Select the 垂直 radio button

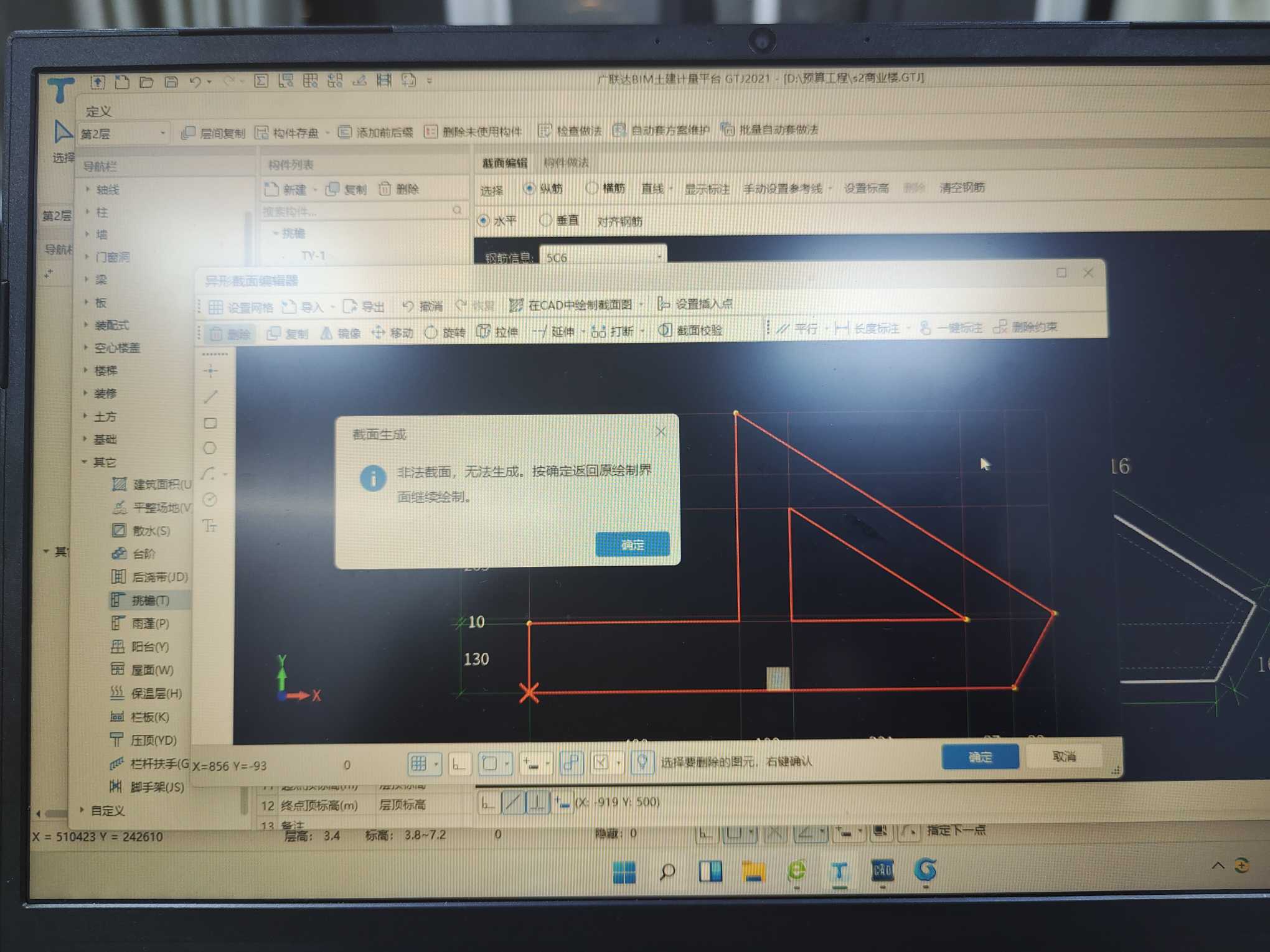tap(545, 220)
